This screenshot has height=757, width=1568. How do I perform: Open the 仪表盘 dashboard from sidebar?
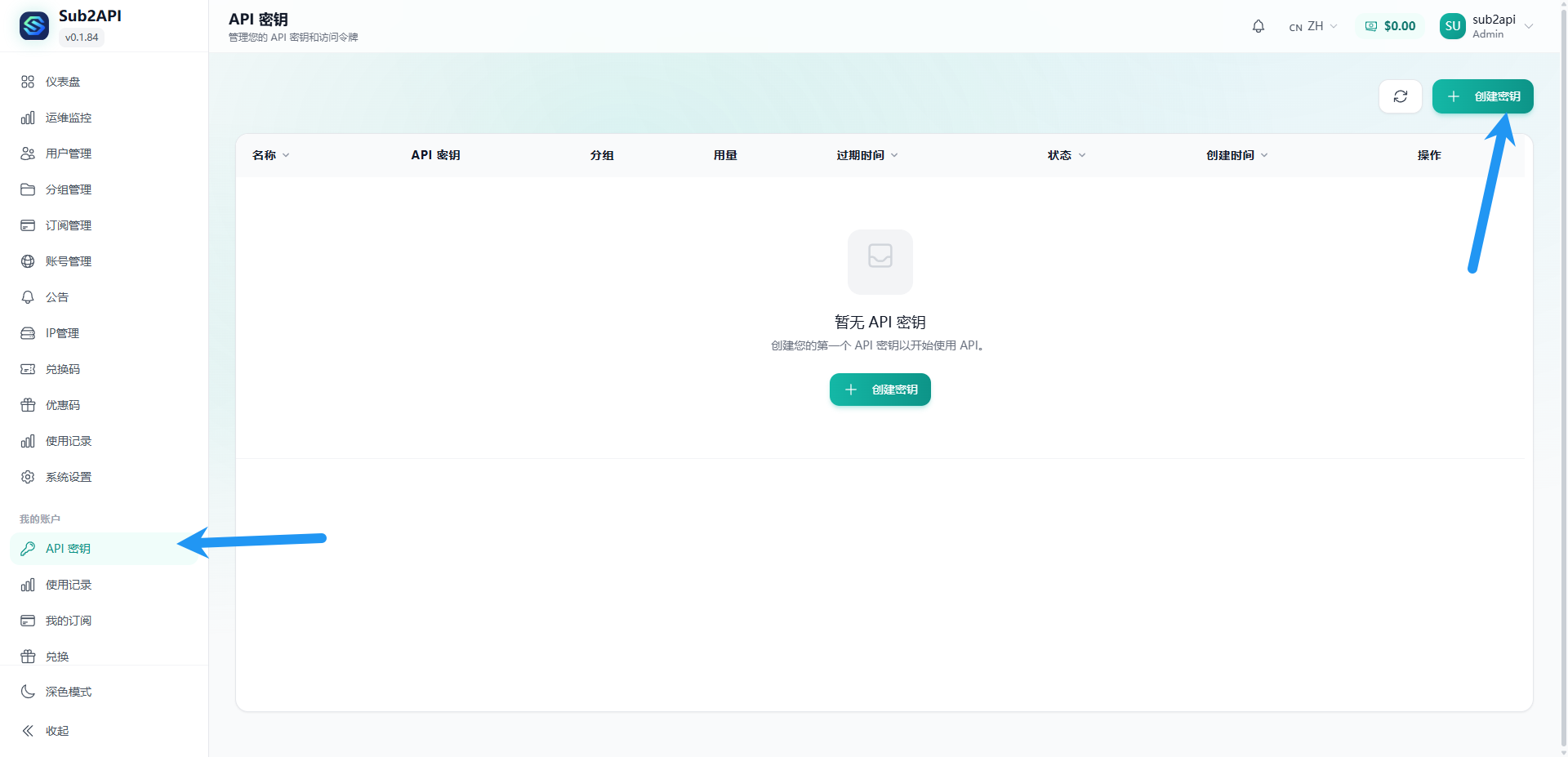point(61,82)
